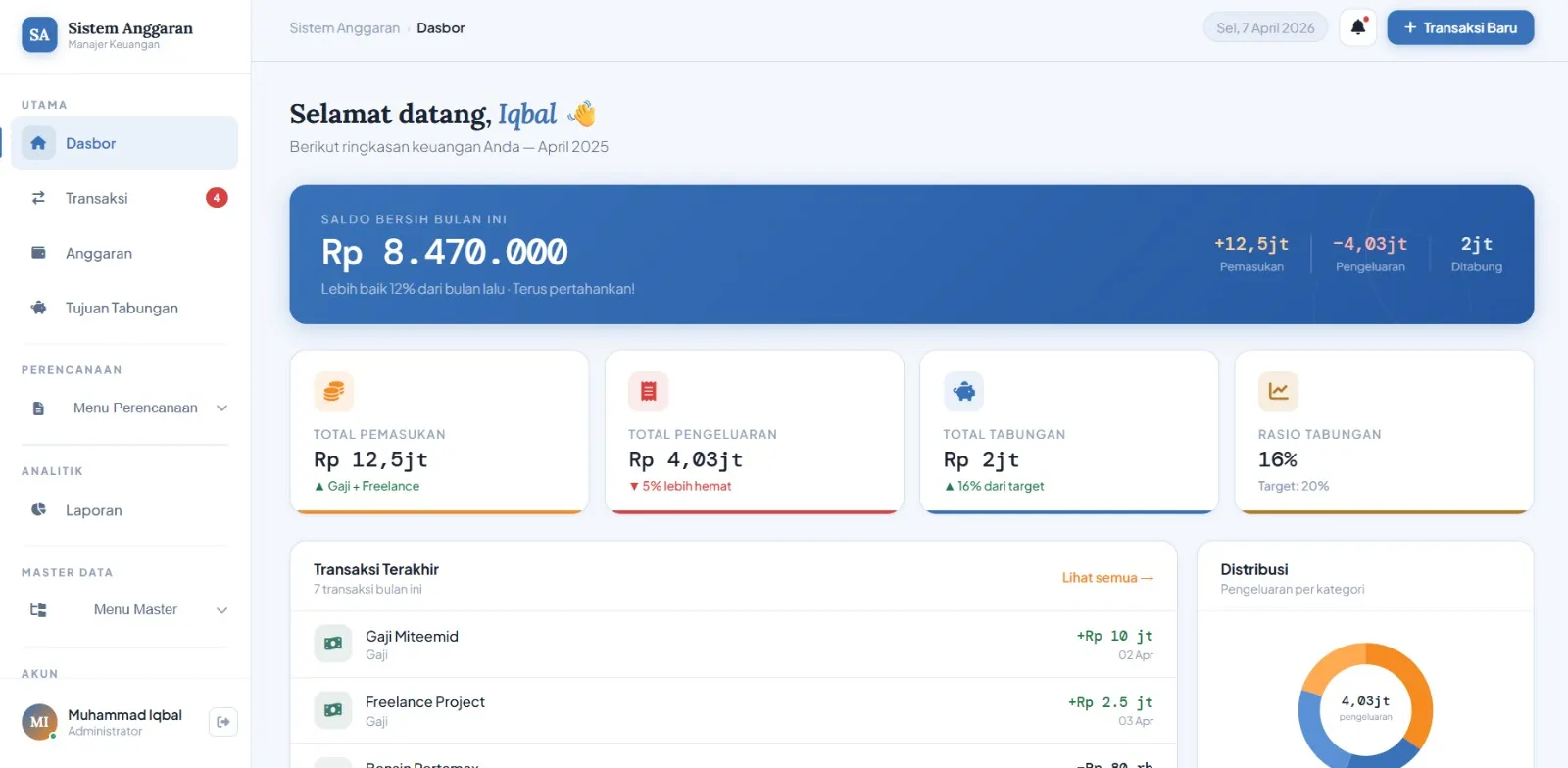Viewport: 1568px width, 768px height.
Task: Select the Gaji Miteemid transaction row
Action: 733,645
